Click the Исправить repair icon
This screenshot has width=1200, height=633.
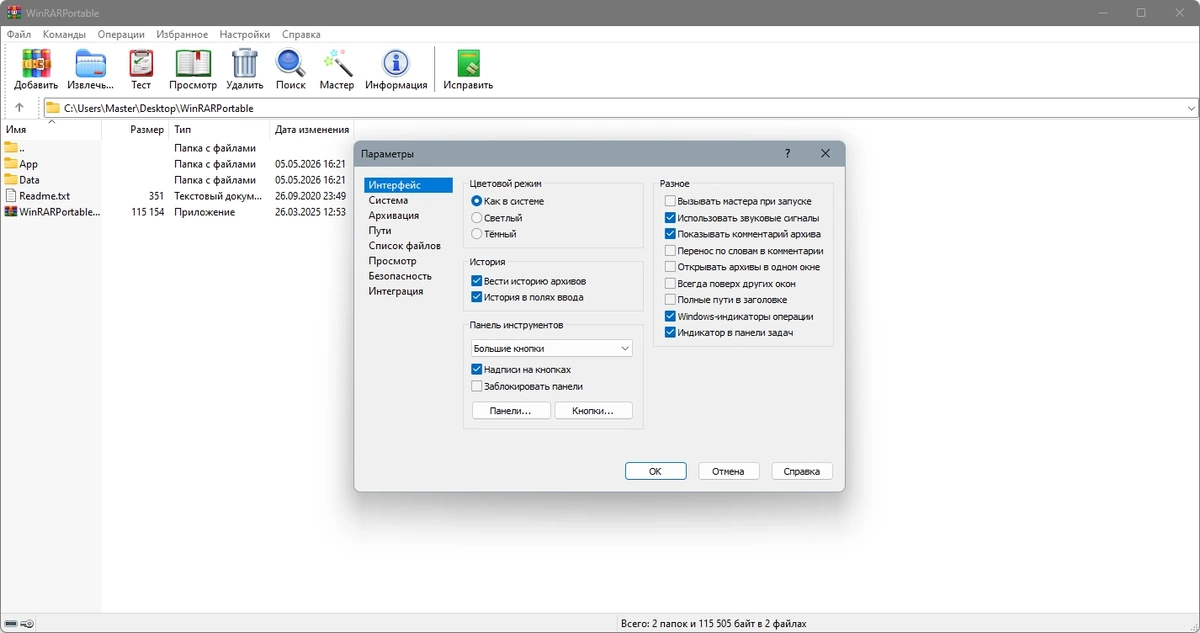click(x=469, y=63)
